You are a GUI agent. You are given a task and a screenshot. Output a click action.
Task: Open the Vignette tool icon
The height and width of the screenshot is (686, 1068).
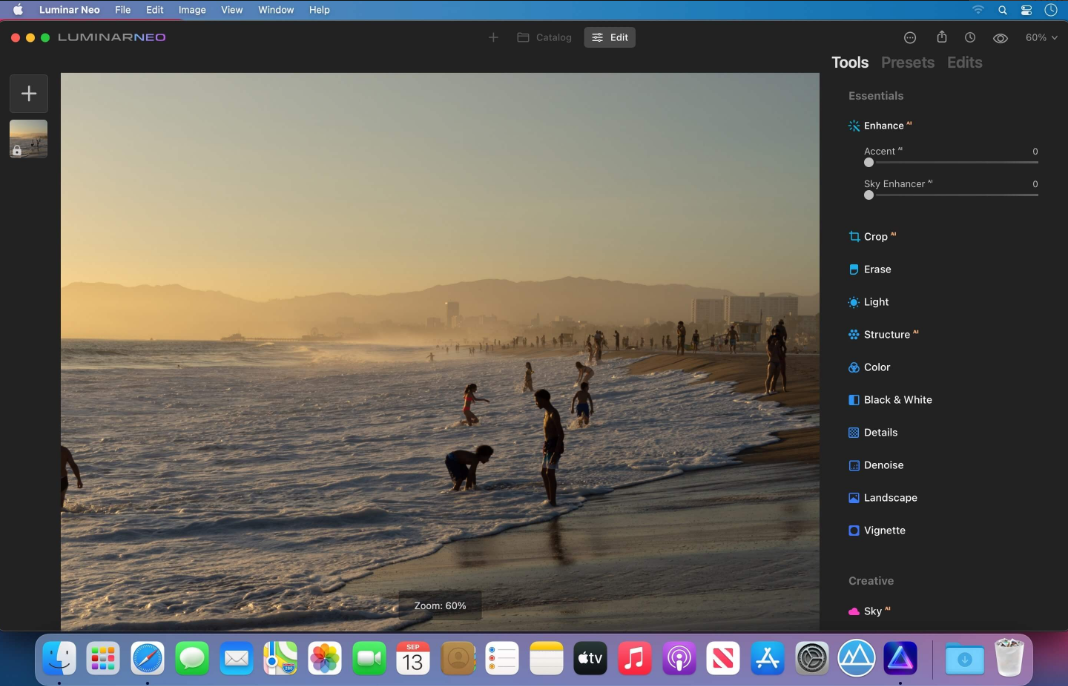[853, 531]
